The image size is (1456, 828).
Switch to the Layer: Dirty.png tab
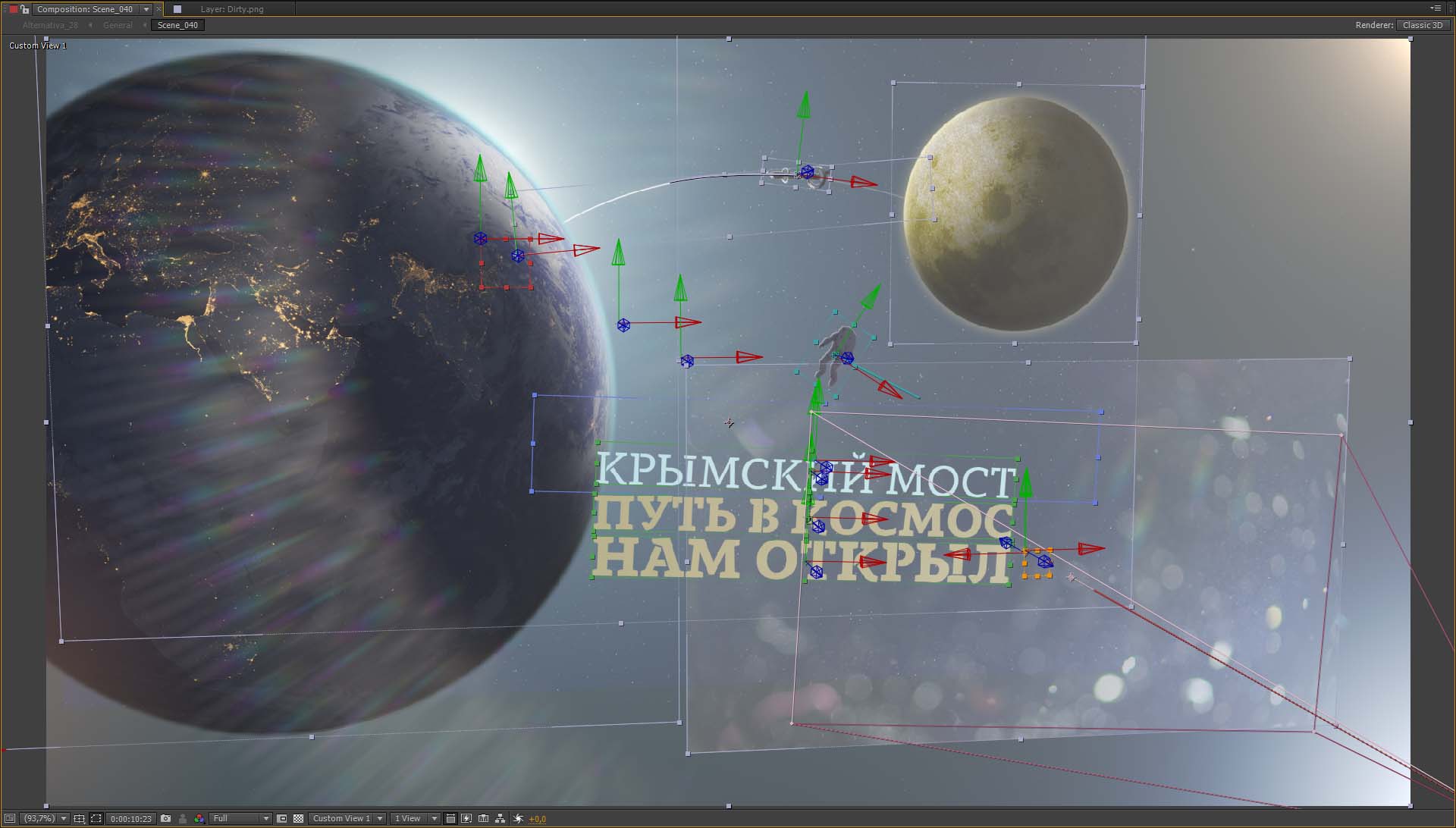click(x=231, y=9)
